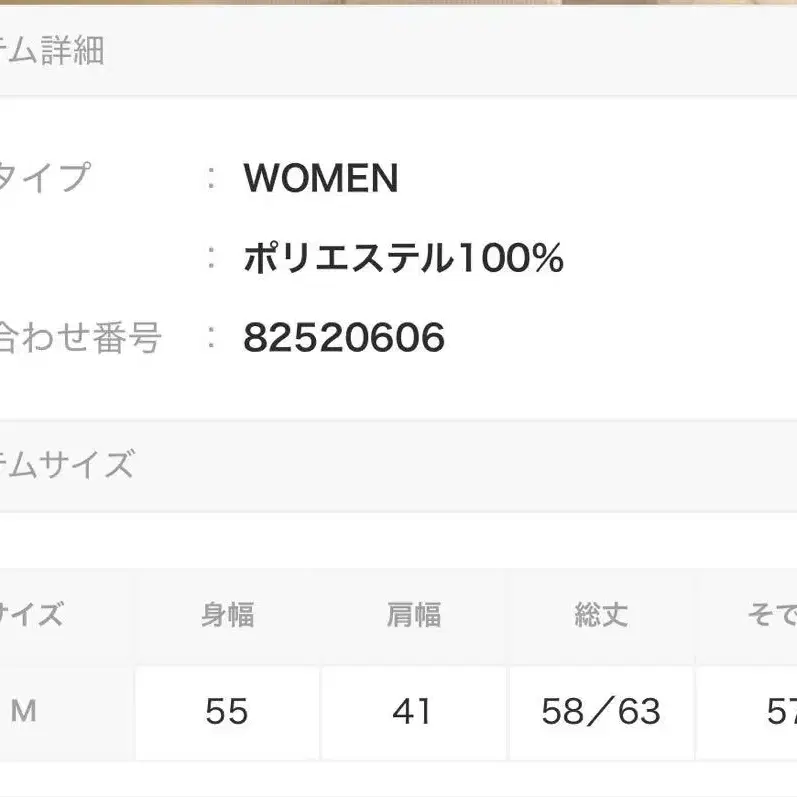Select the M size row label

tap(24, 711)
